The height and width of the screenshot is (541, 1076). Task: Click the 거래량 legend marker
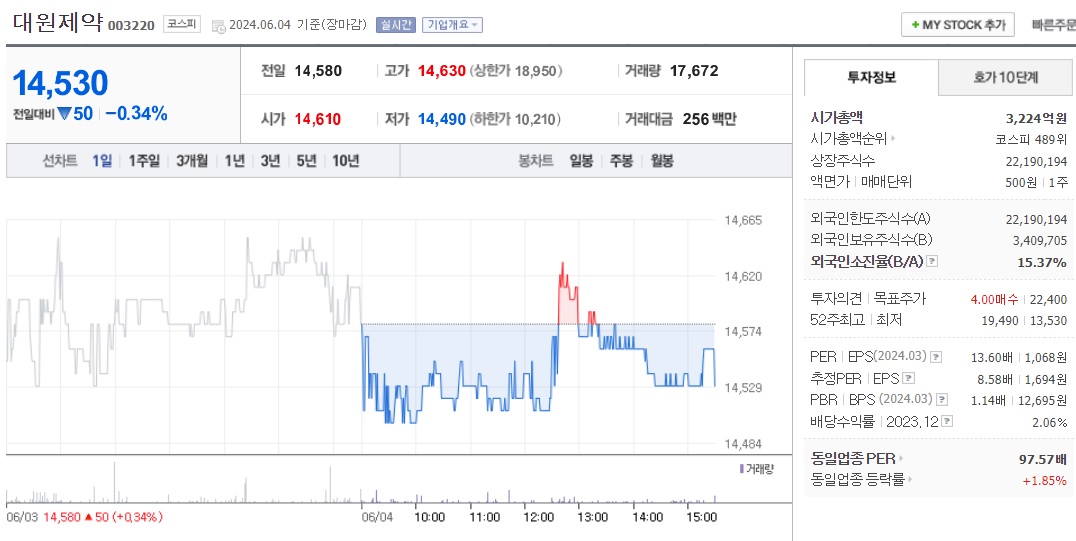pyautogui.click(x=741, y=469)
